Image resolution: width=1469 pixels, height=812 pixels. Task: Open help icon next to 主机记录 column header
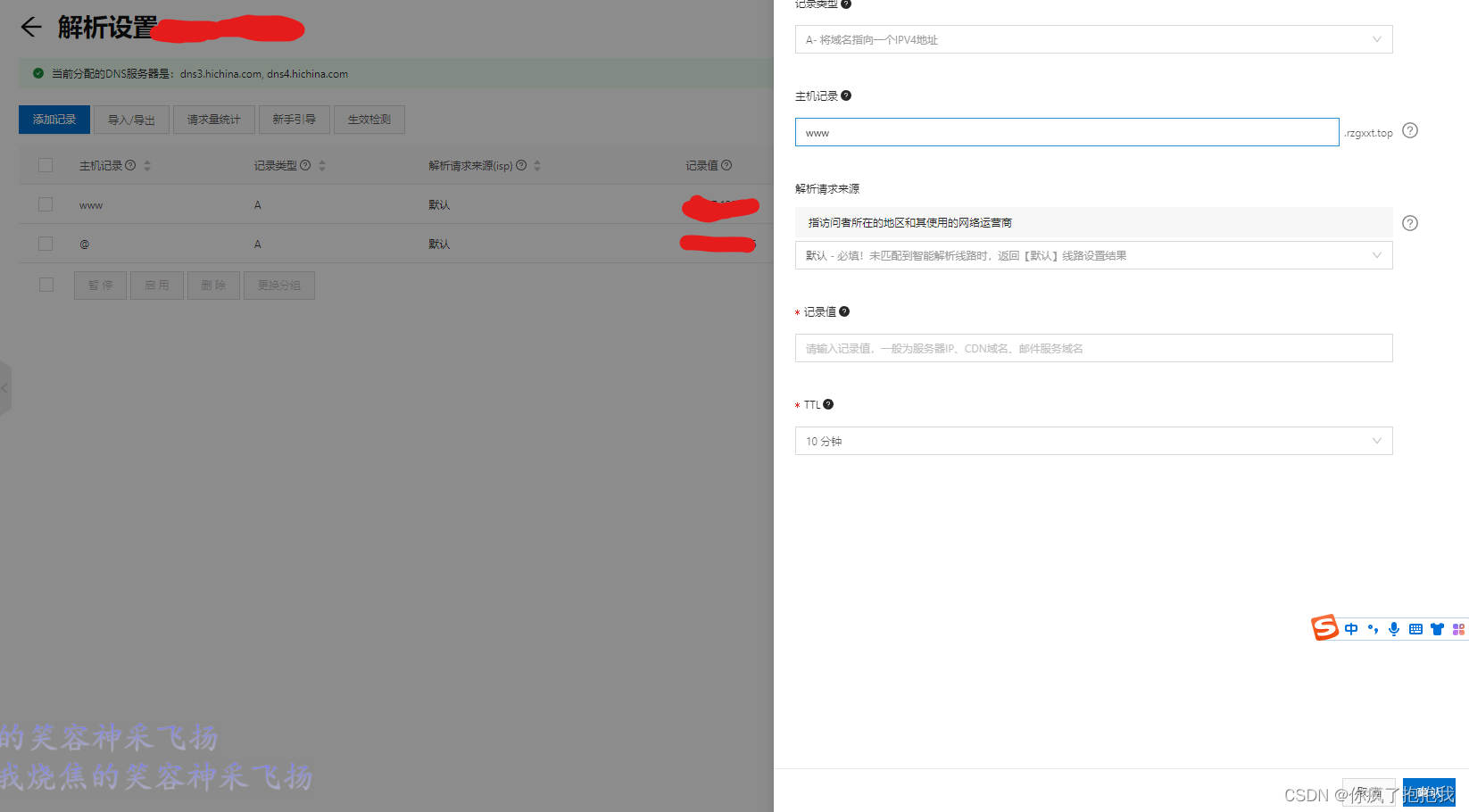click(130, 165)
